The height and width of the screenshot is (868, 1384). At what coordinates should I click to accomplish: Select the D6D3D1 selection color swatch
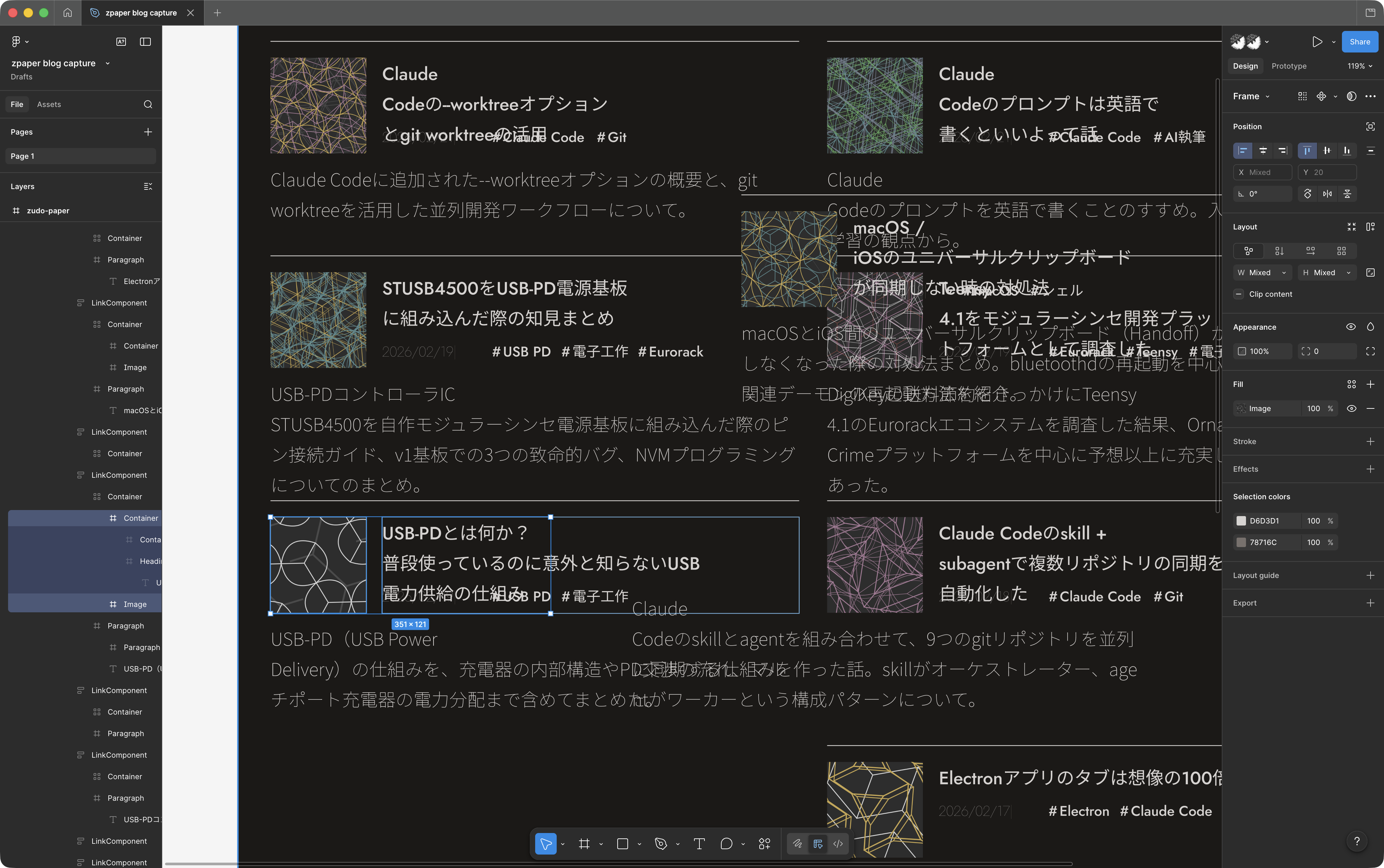(x=1241, y=521)
